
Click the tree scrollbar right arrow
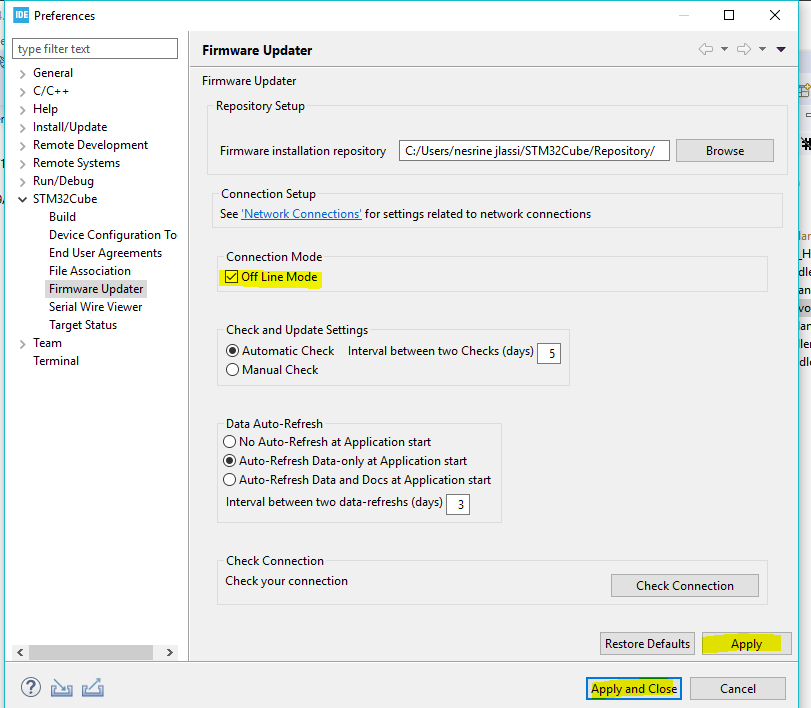pos(170,652)
